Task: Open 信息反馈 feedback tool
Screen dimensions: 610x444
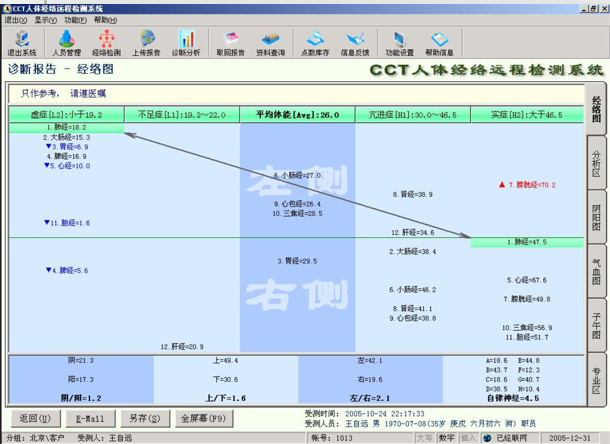Action: 356,42
